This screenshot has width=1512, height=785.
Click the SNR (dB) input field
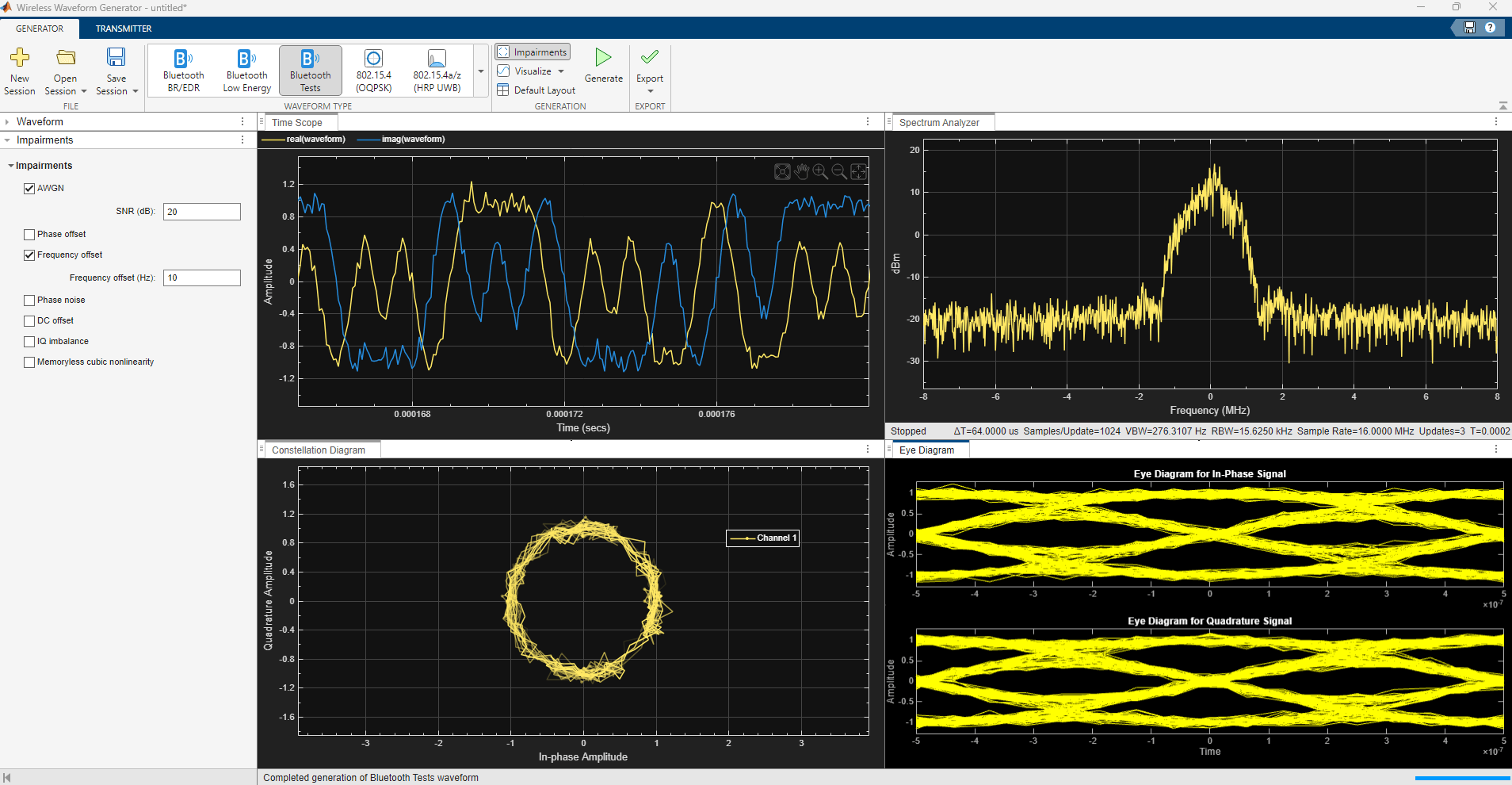(201, 212)
